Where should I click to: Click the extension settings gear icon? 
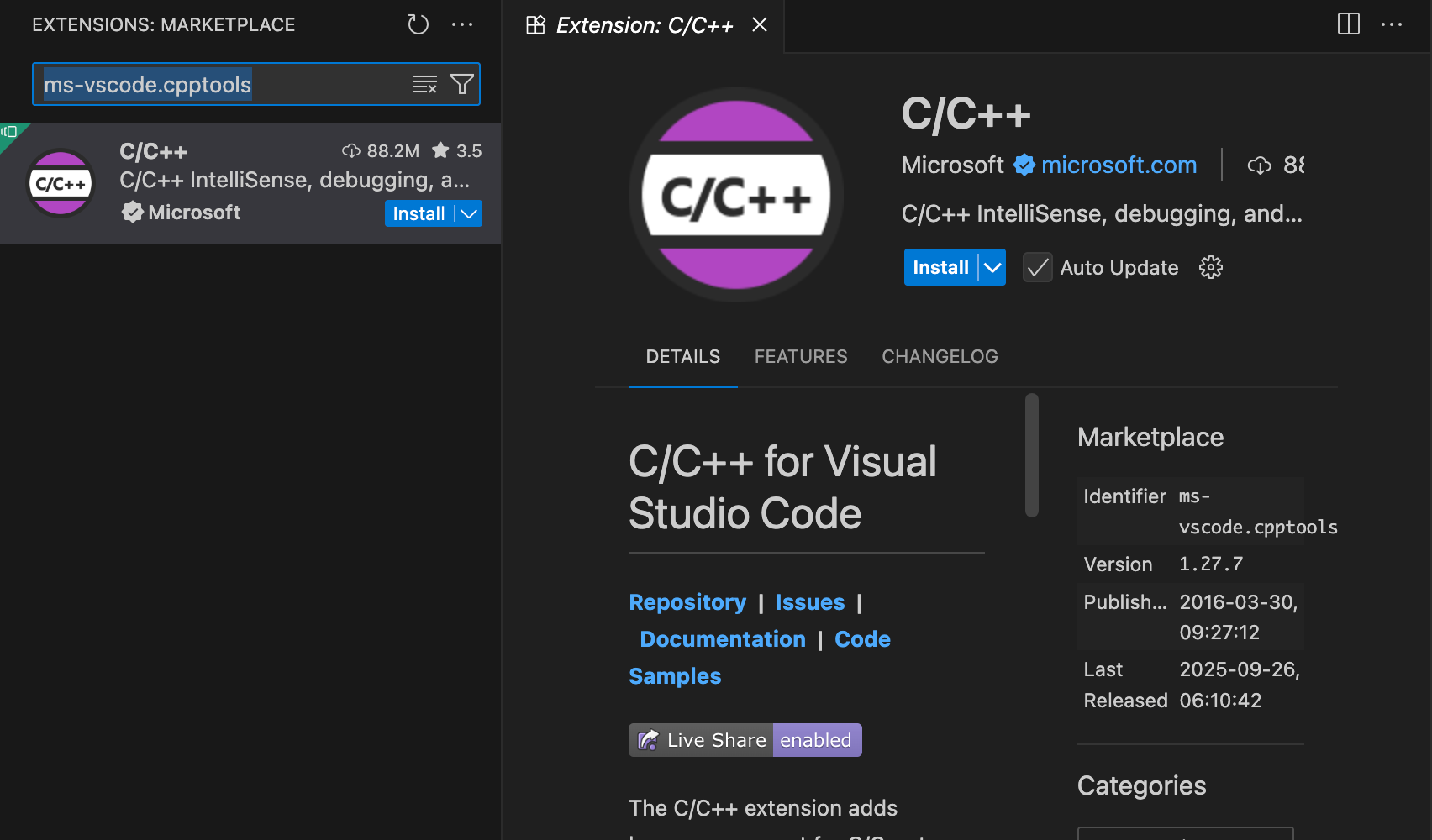tap(1210, 267)
